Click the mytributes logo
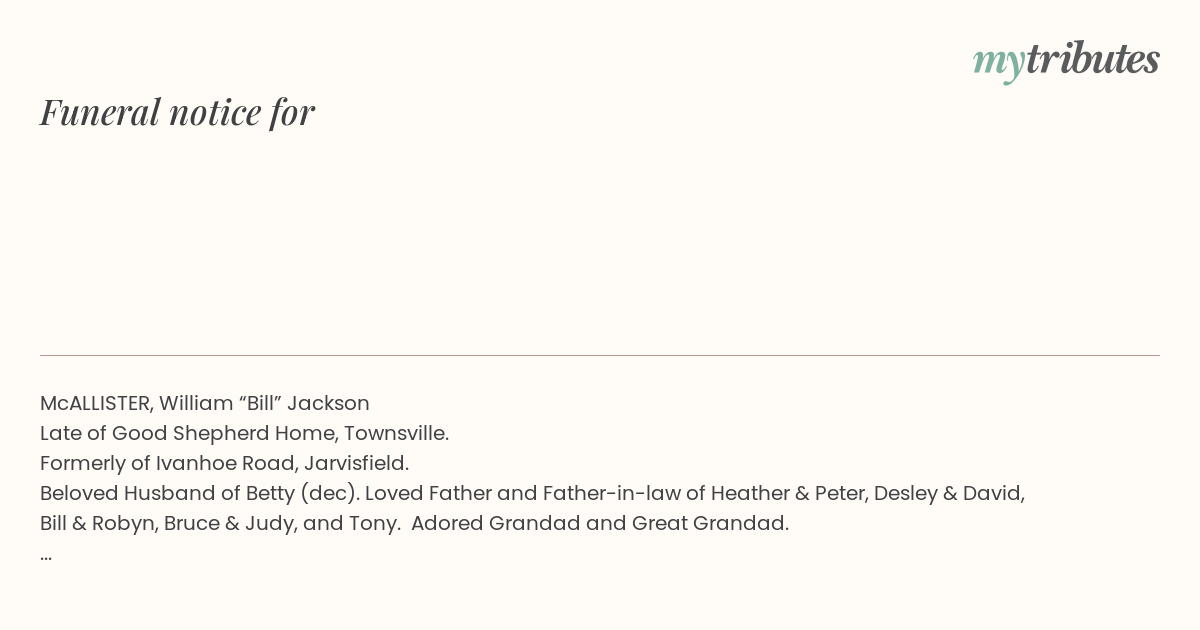This screenshot has height=630, width=1200. coord(1066,61)
